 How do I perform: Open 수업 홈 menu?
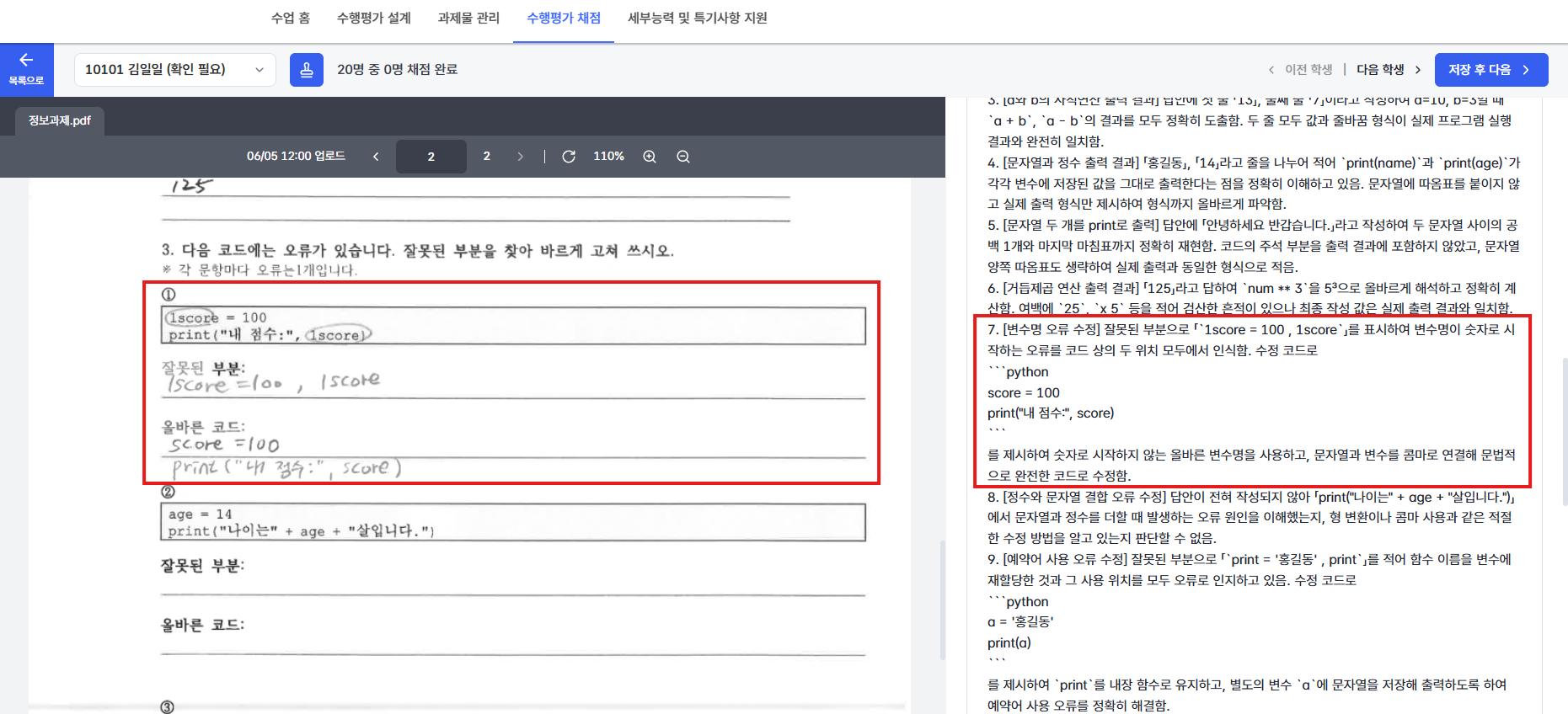click(x=291, y=18)
